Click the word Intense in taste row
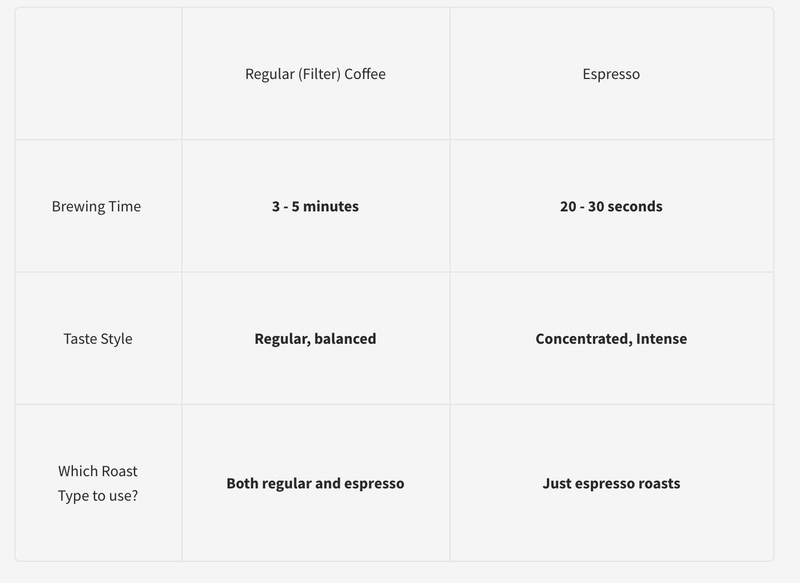 pos(662,339)
